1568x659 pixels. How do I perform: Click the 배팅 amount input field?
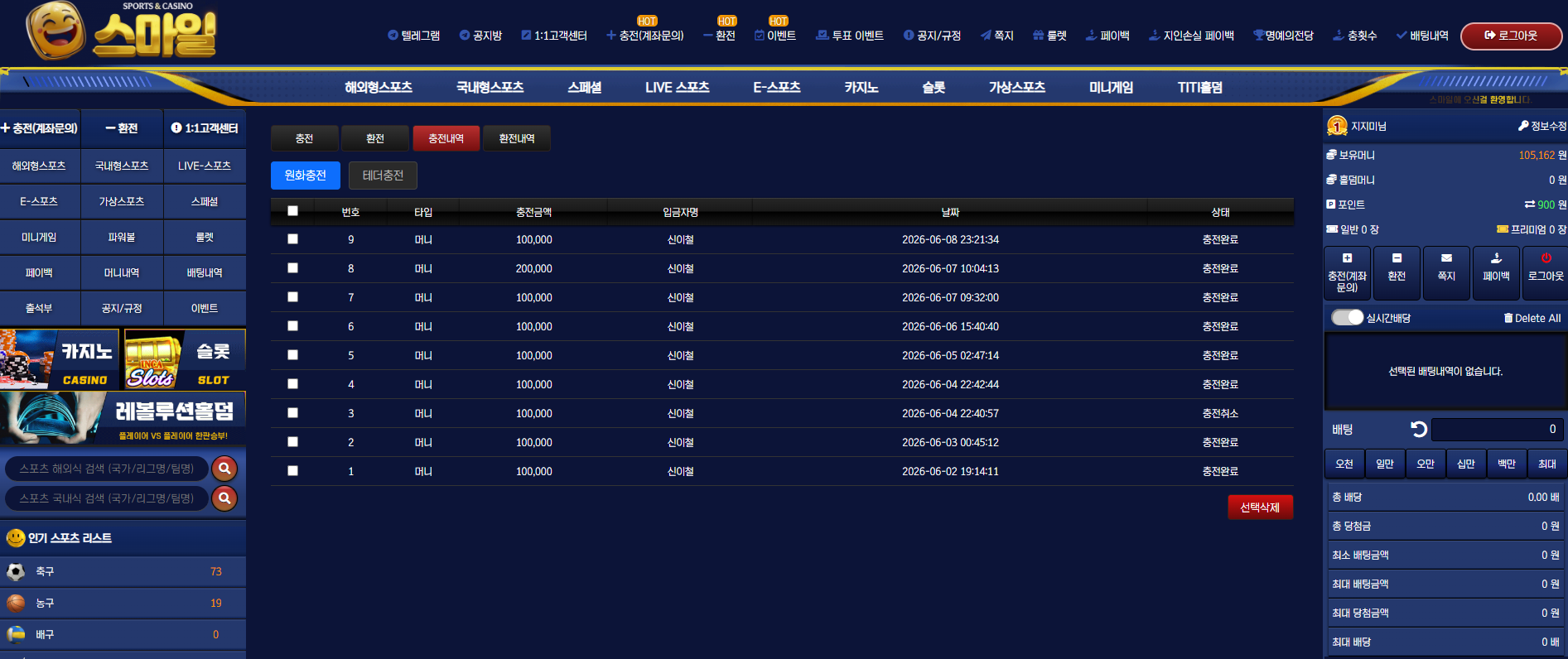(x=1498, y=429)
